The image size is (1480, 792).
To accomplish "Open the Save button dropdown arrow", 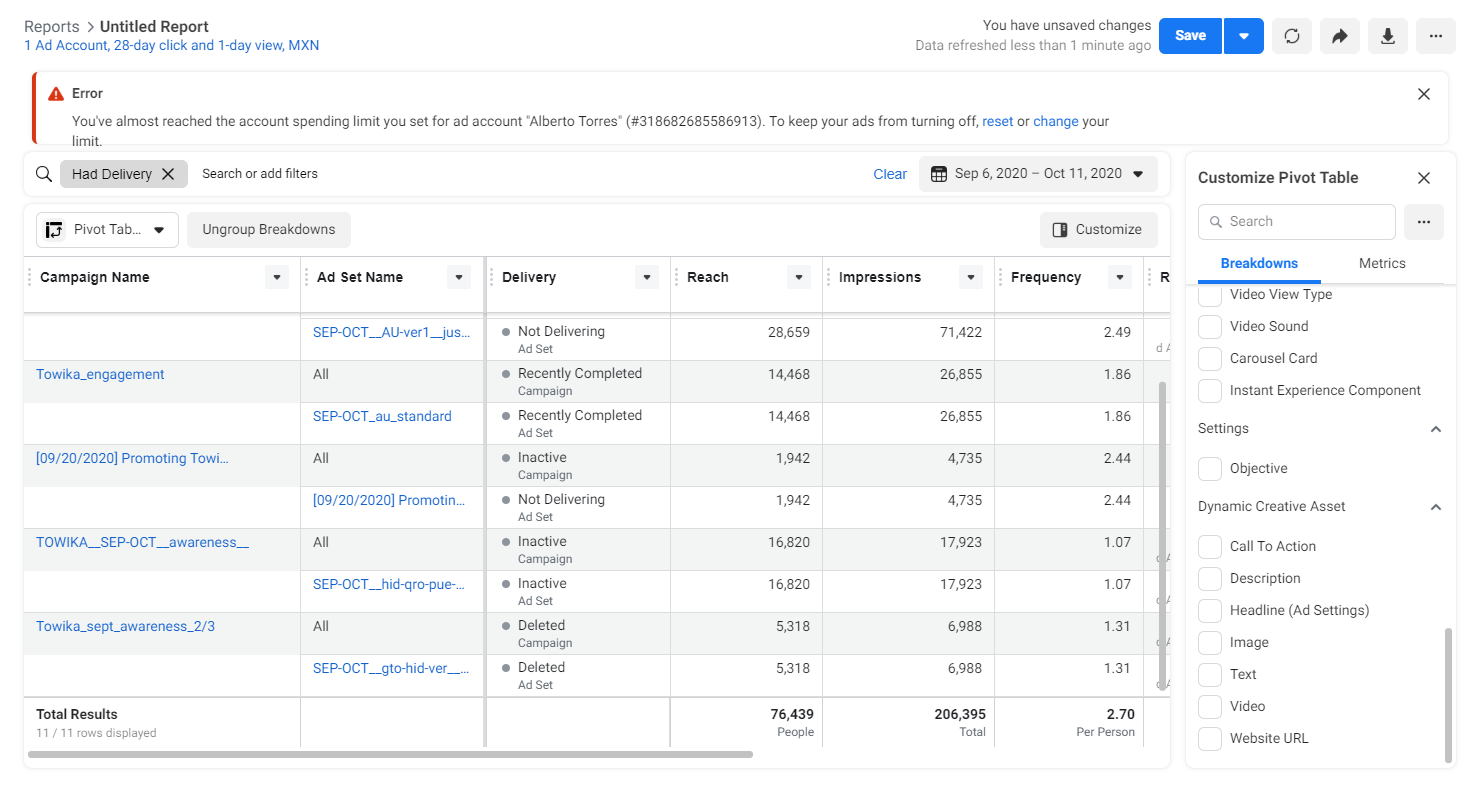I will pos(1244,36).
